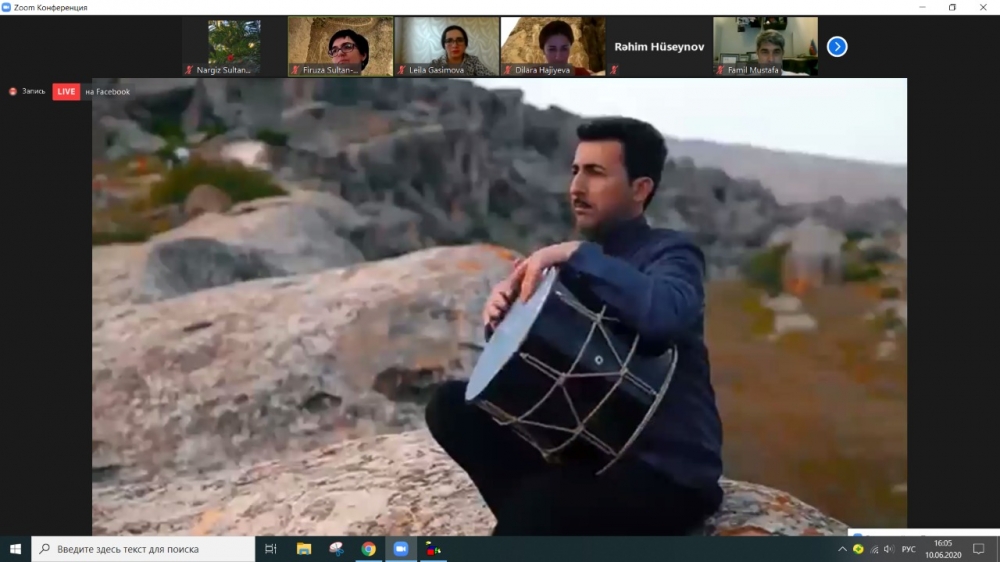1000x562 pixels.
Task: Select Dilara Hajiyeva video thumbnail
Action: (553, 47)
